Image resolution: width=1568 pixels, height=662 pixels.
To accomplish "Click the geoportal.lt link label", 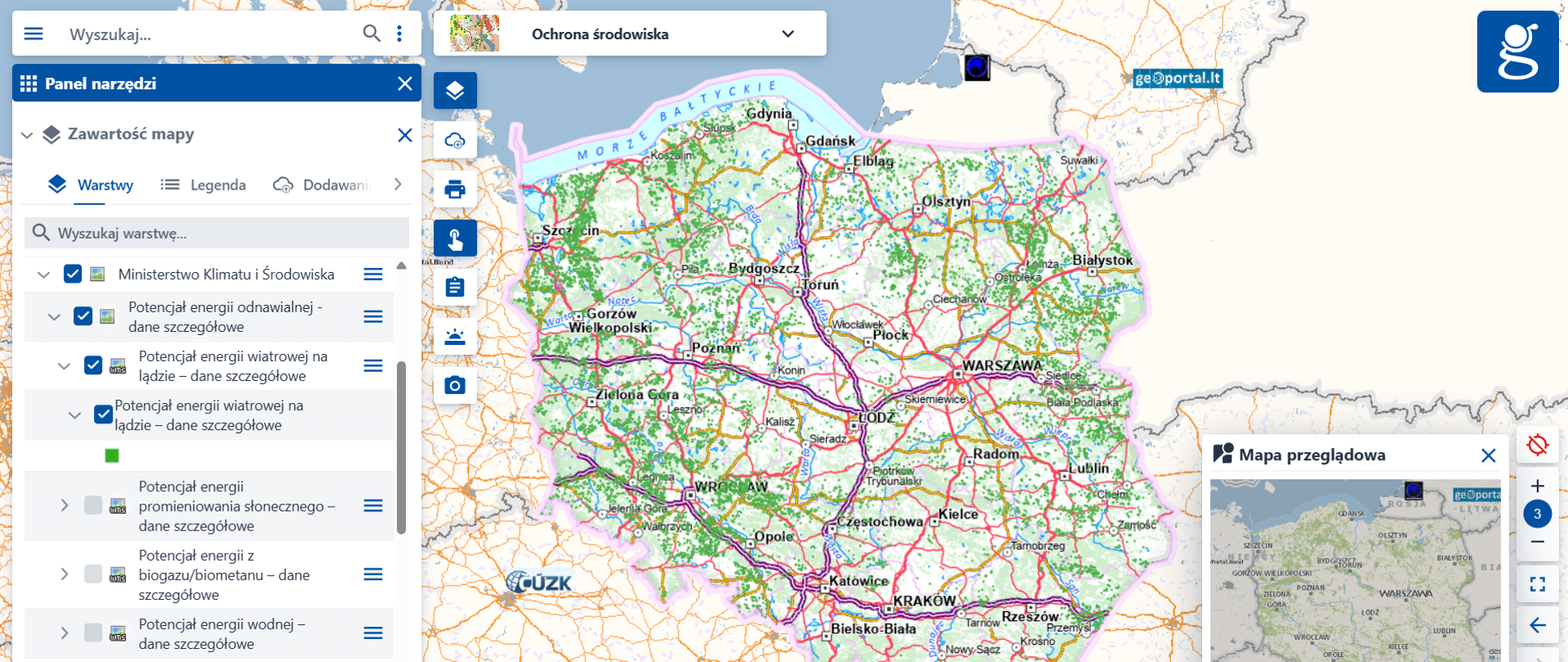I will click(x=1178, y=78).
